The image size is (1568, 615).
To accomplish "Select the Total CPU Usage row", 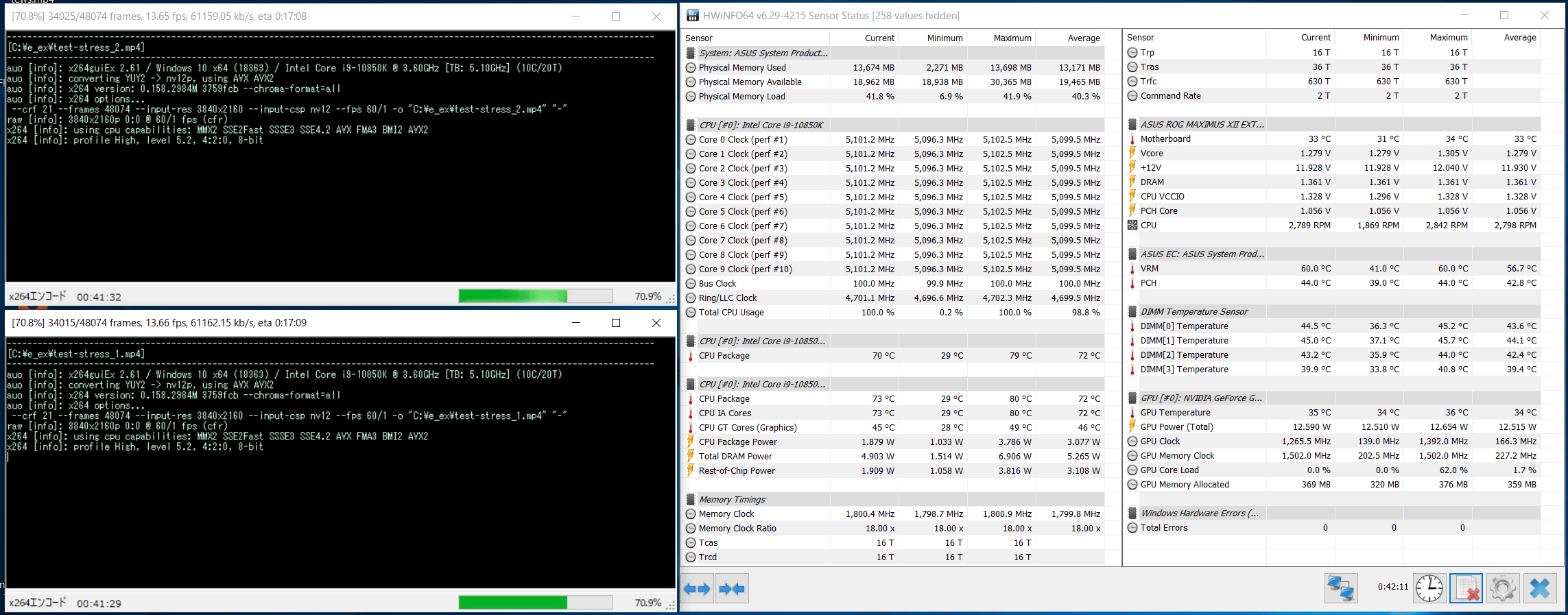I will click(894, 313).
